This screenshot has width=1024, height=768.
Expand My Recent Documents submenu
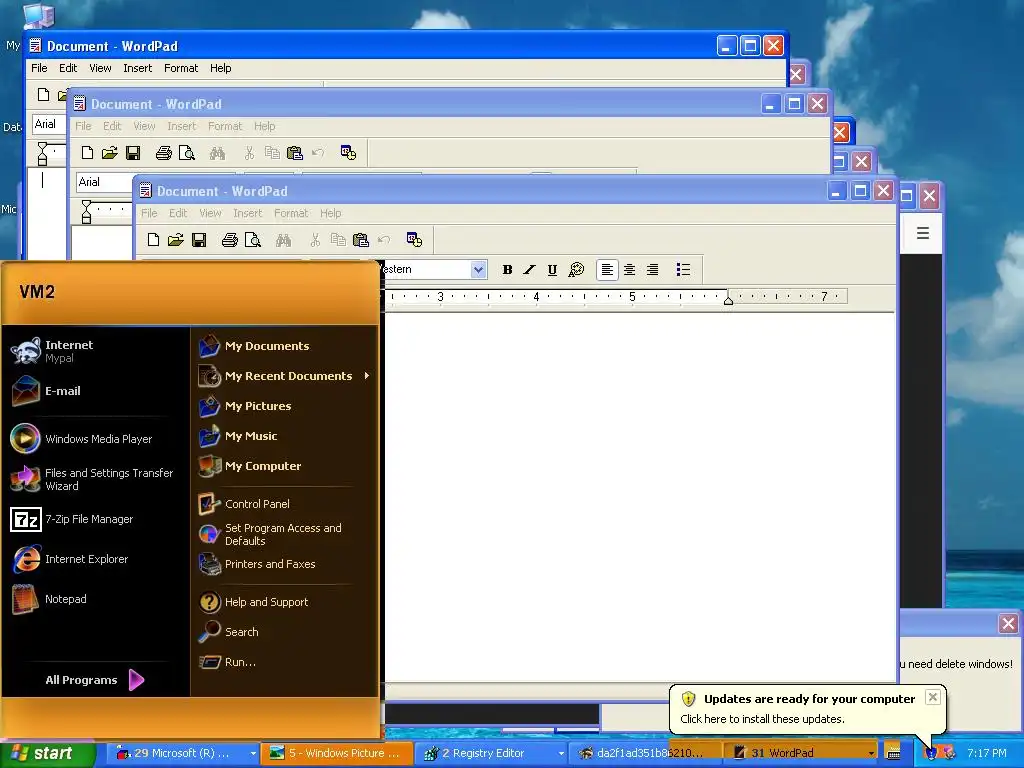[x=285, y=376]
